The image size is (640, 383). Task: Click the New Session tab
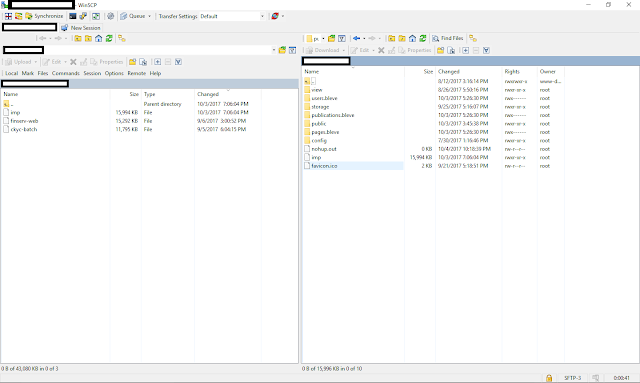(81, 28)
